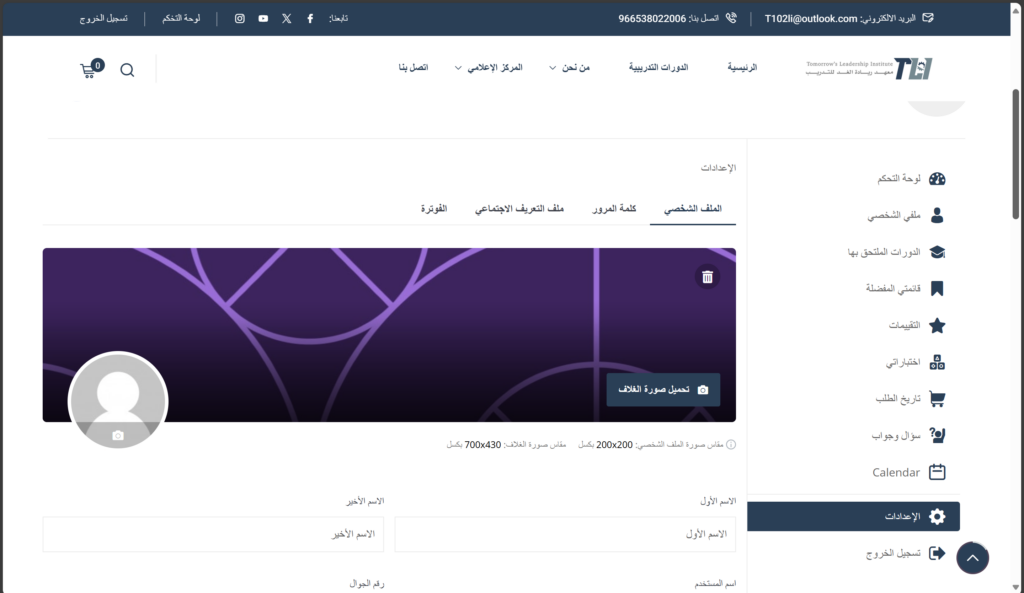Click the search magnifier icon
This screenshot has width=1024, height=593.
(x=127, y=70)
